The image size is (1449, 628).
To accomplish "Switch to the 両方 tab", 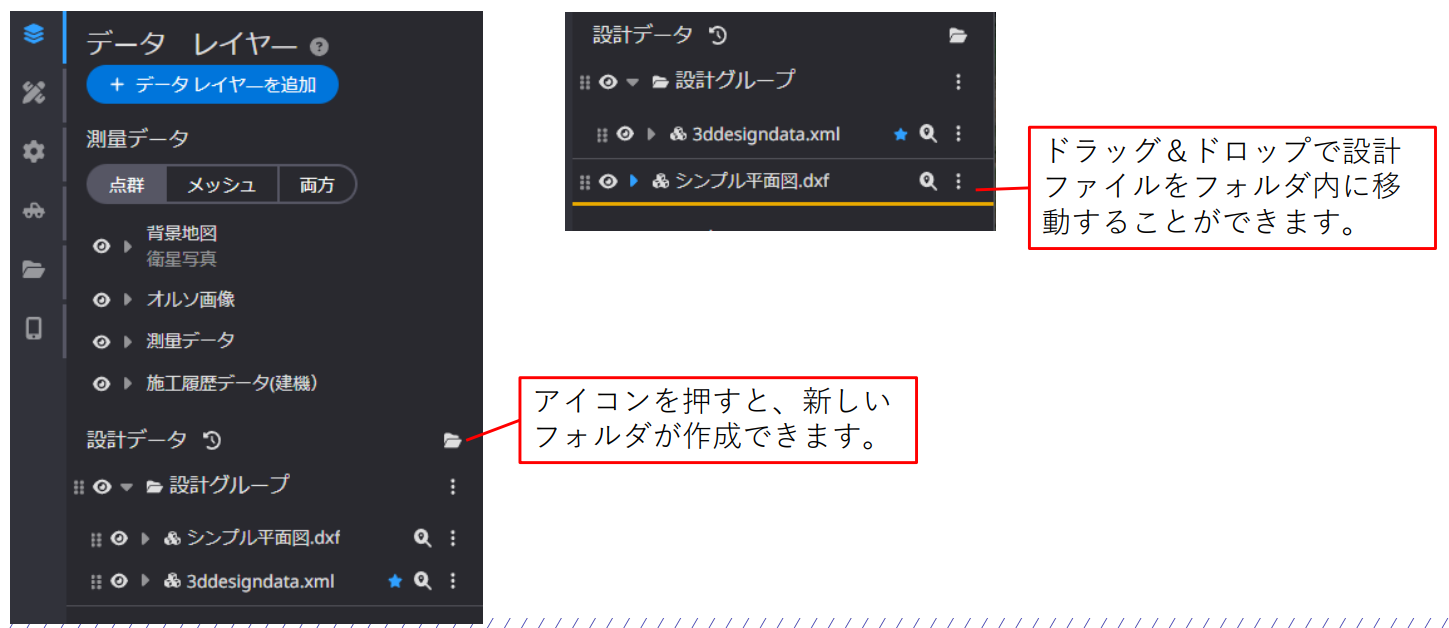I will click(x=316, y=185).
